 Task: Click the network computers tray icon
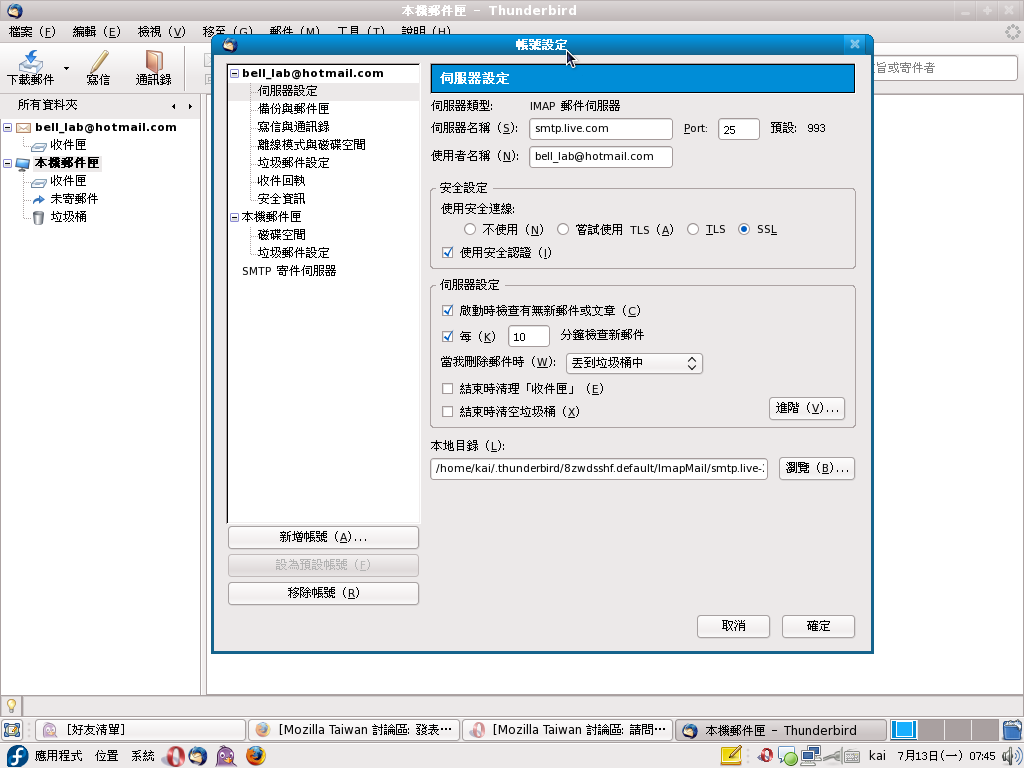point(810,756)
